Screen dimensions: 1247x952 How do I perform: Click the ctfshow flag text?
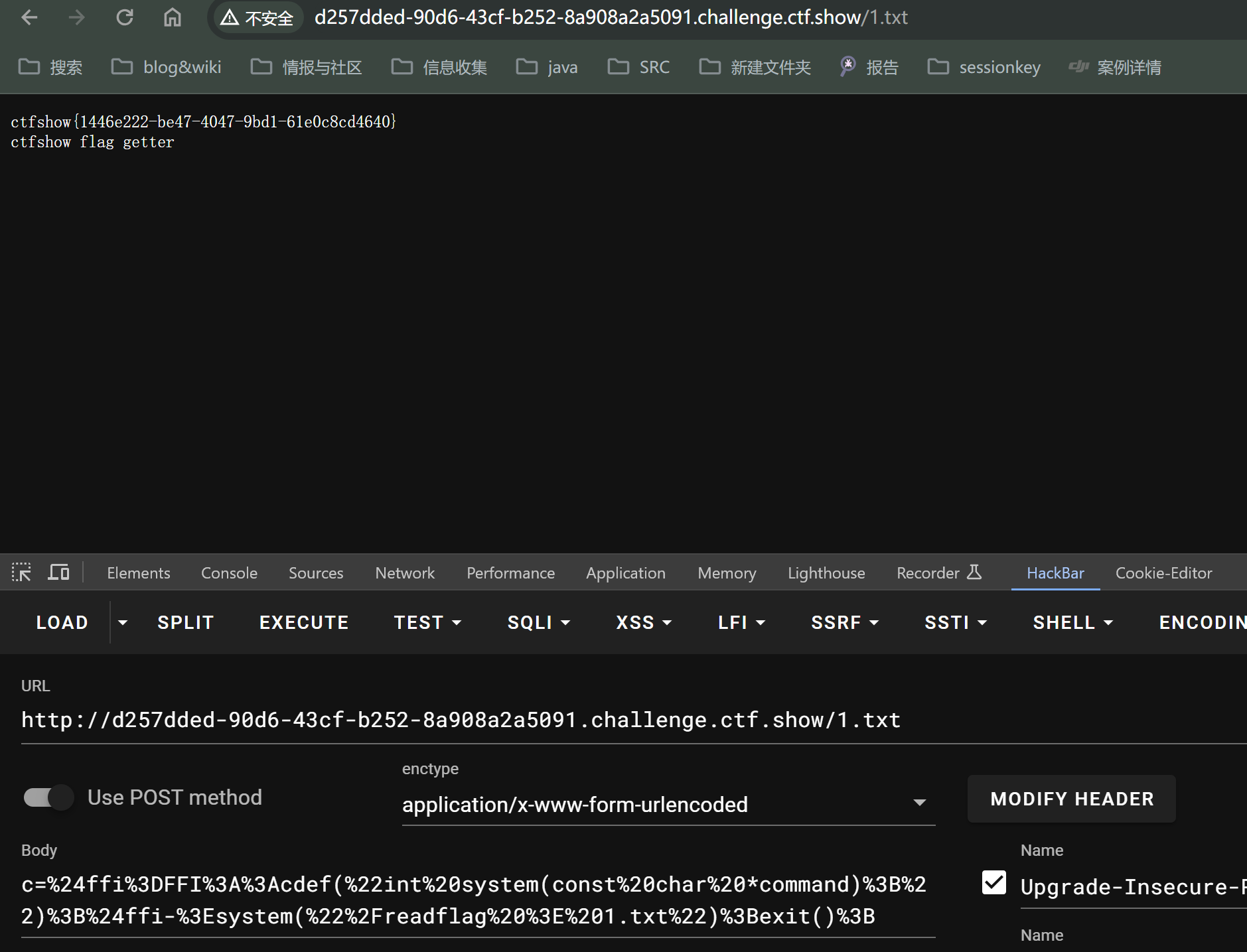[203, 121]
